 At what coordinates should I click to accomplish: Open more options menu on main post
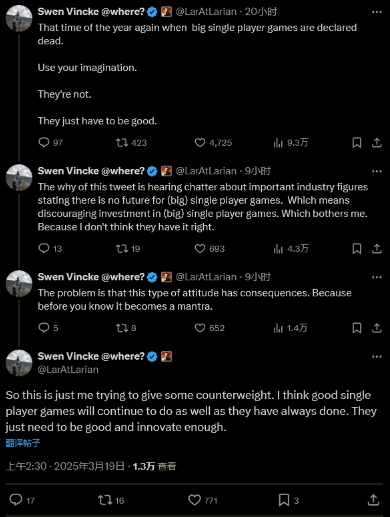point(377,357)
